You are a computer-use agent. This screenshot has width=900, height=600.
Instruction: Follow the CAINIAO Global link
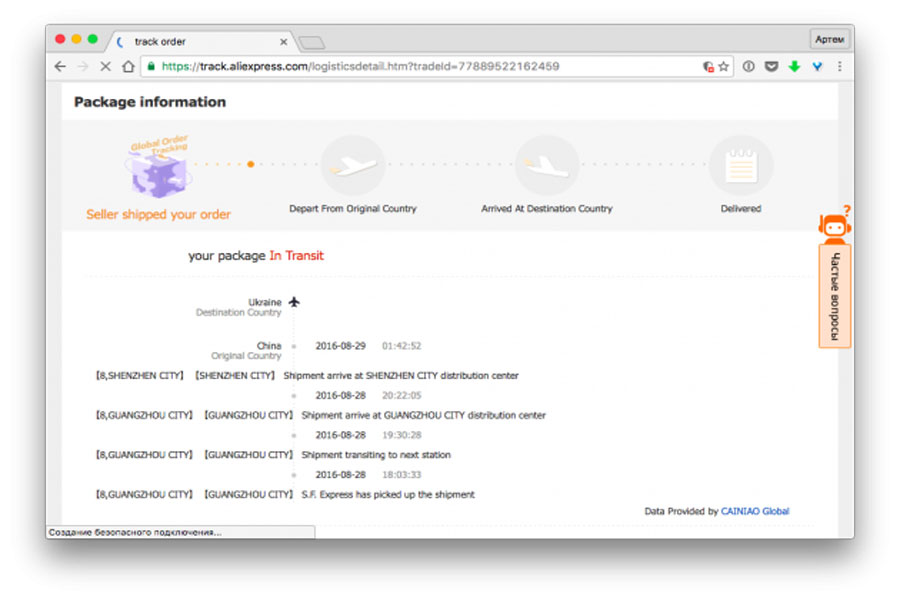[x=754, y=511]
